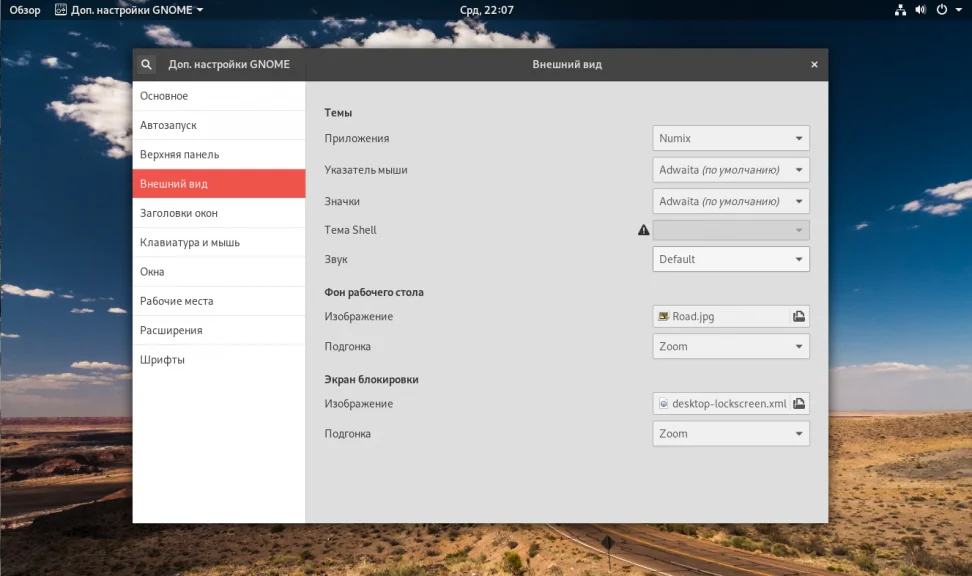Click the Темы section heading
Viewport: 972px width, 576px height.
tap(338, 113)
